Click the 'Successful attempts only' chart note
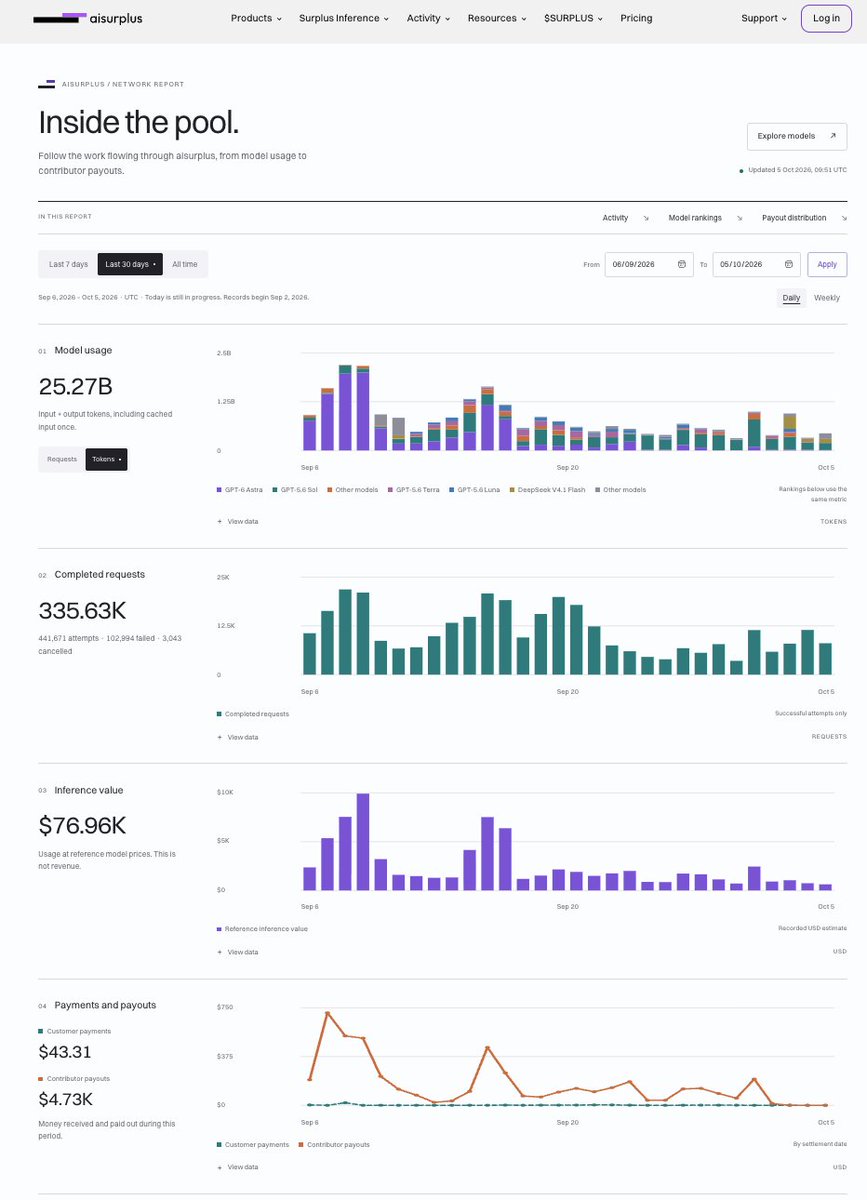 (x=811, y=713)
